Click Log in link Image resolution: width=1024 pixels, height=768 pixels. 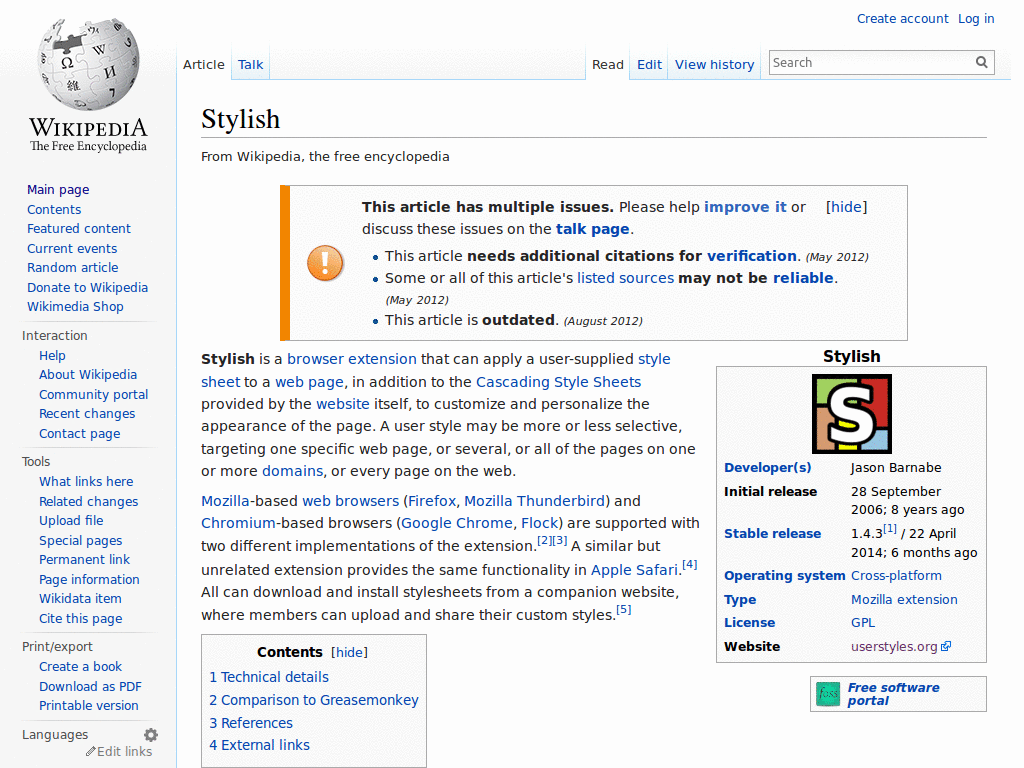coord(976,19)
